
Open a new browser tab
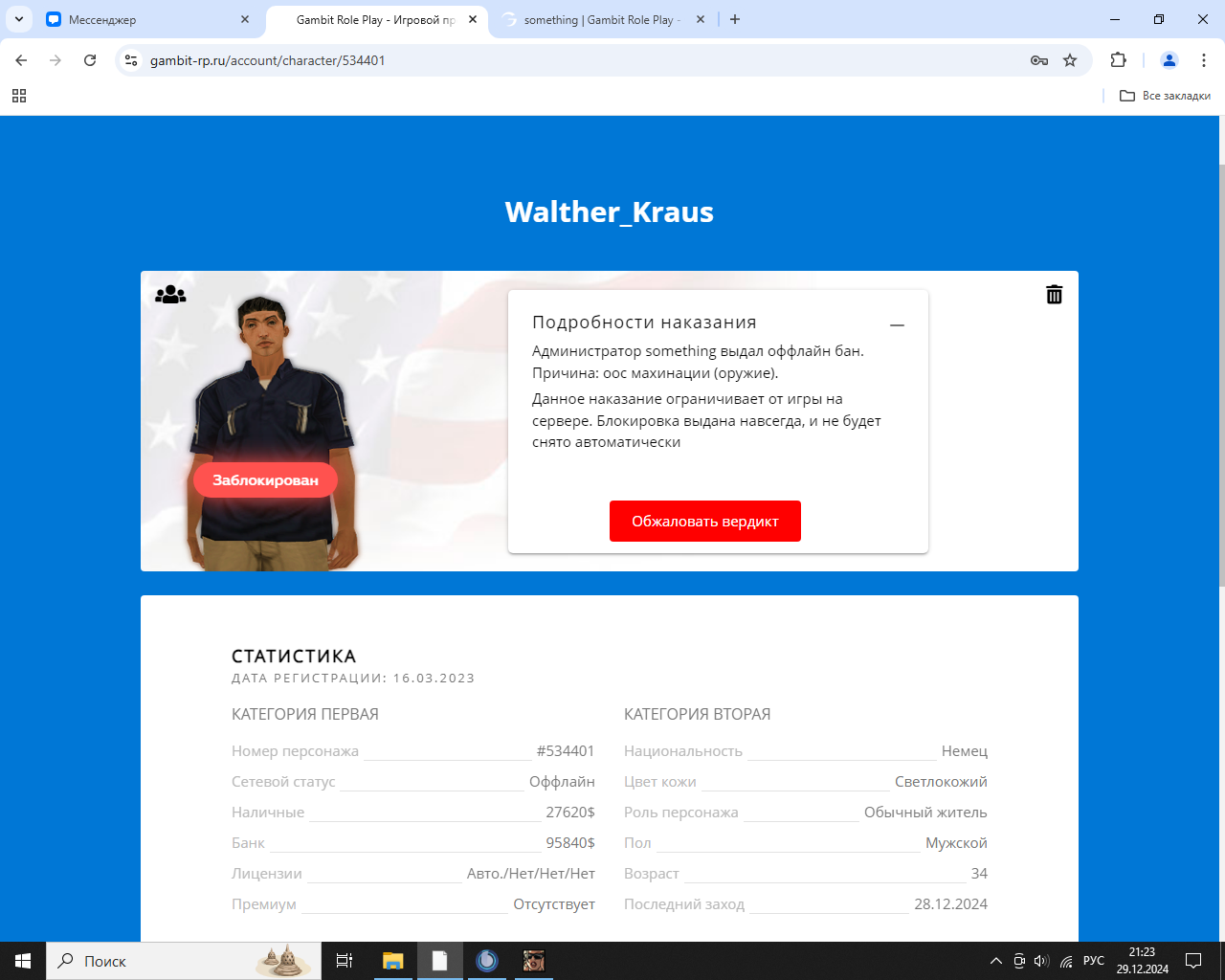click(735, 19)
